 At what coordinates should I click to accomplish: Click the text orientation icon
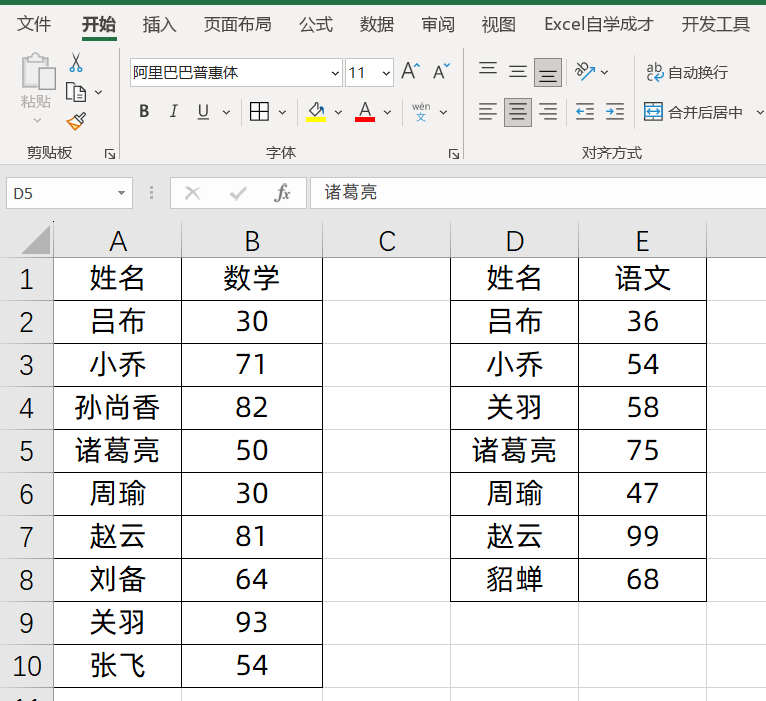[x=584, y=72]
